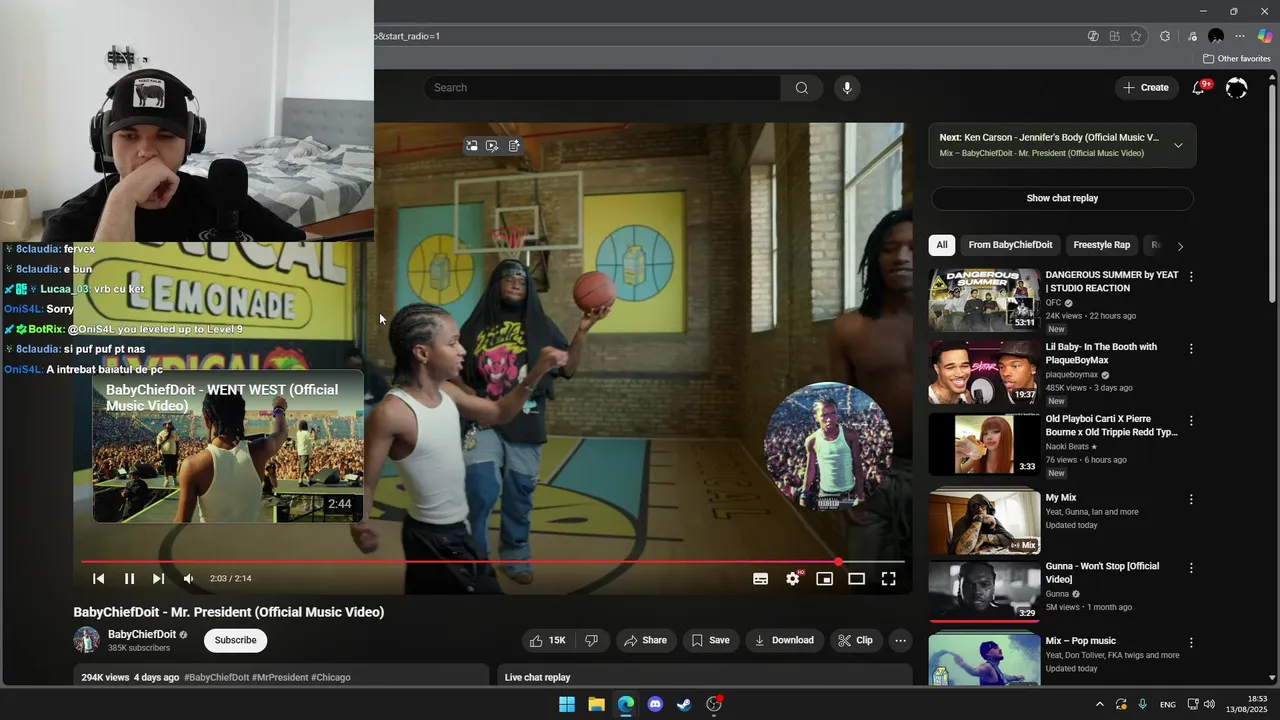Open Windows Start menu
Image resolution: width=1280 pixels, height=720 pixels.
pos(567,704)
